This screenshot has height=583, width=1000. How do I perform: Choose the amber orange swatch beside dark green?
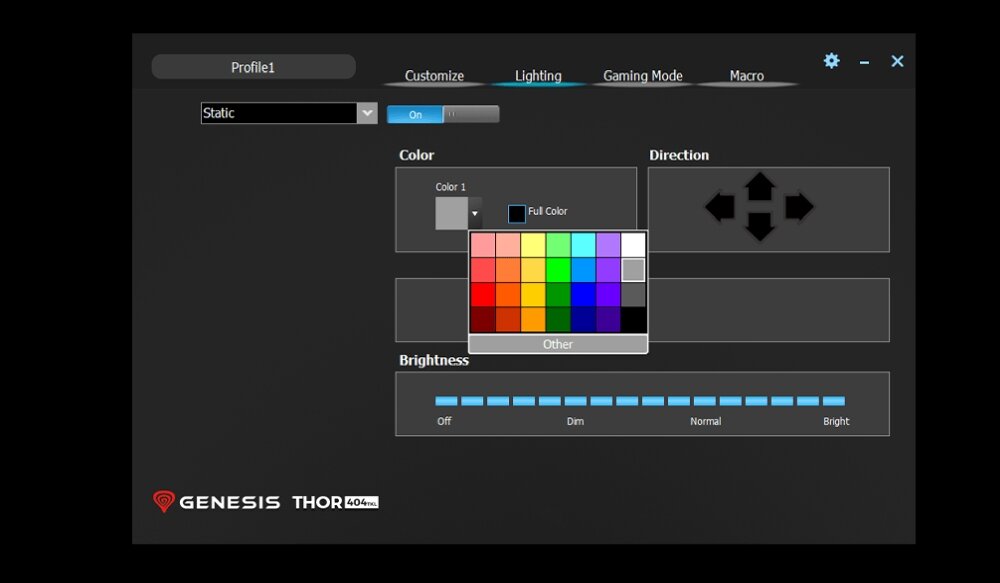(533, 320)
